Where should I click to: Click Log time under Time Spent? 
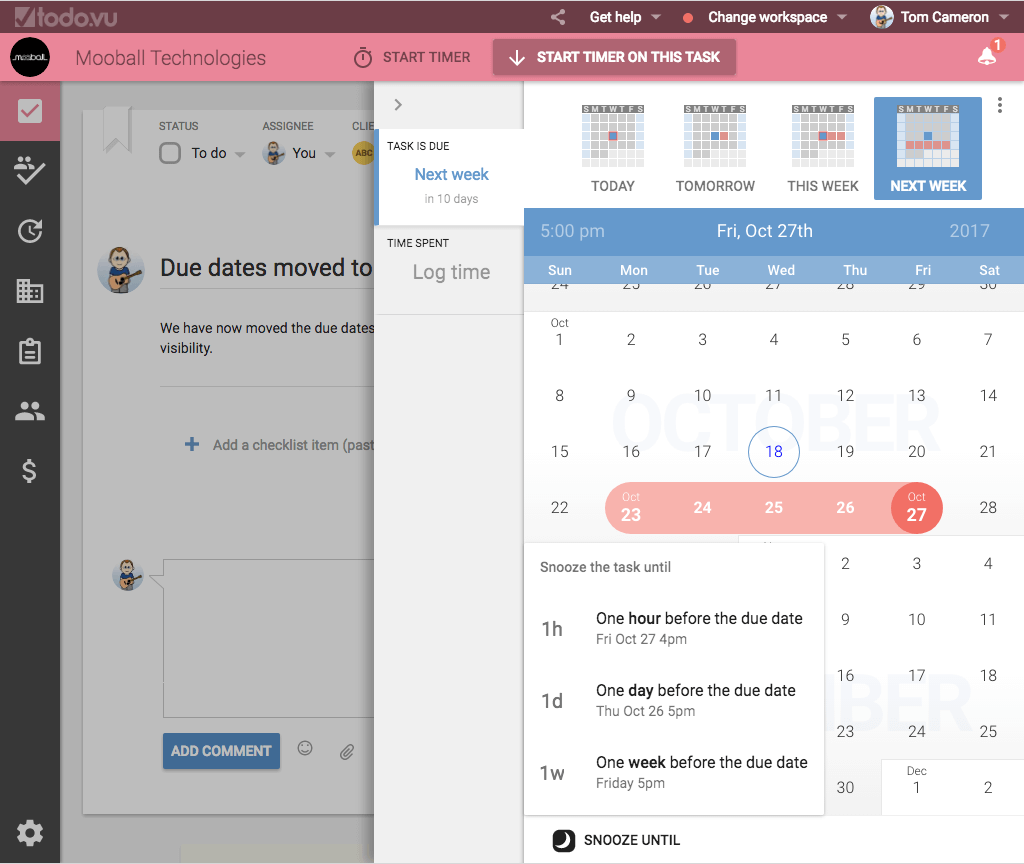click(x=451, y=272)
